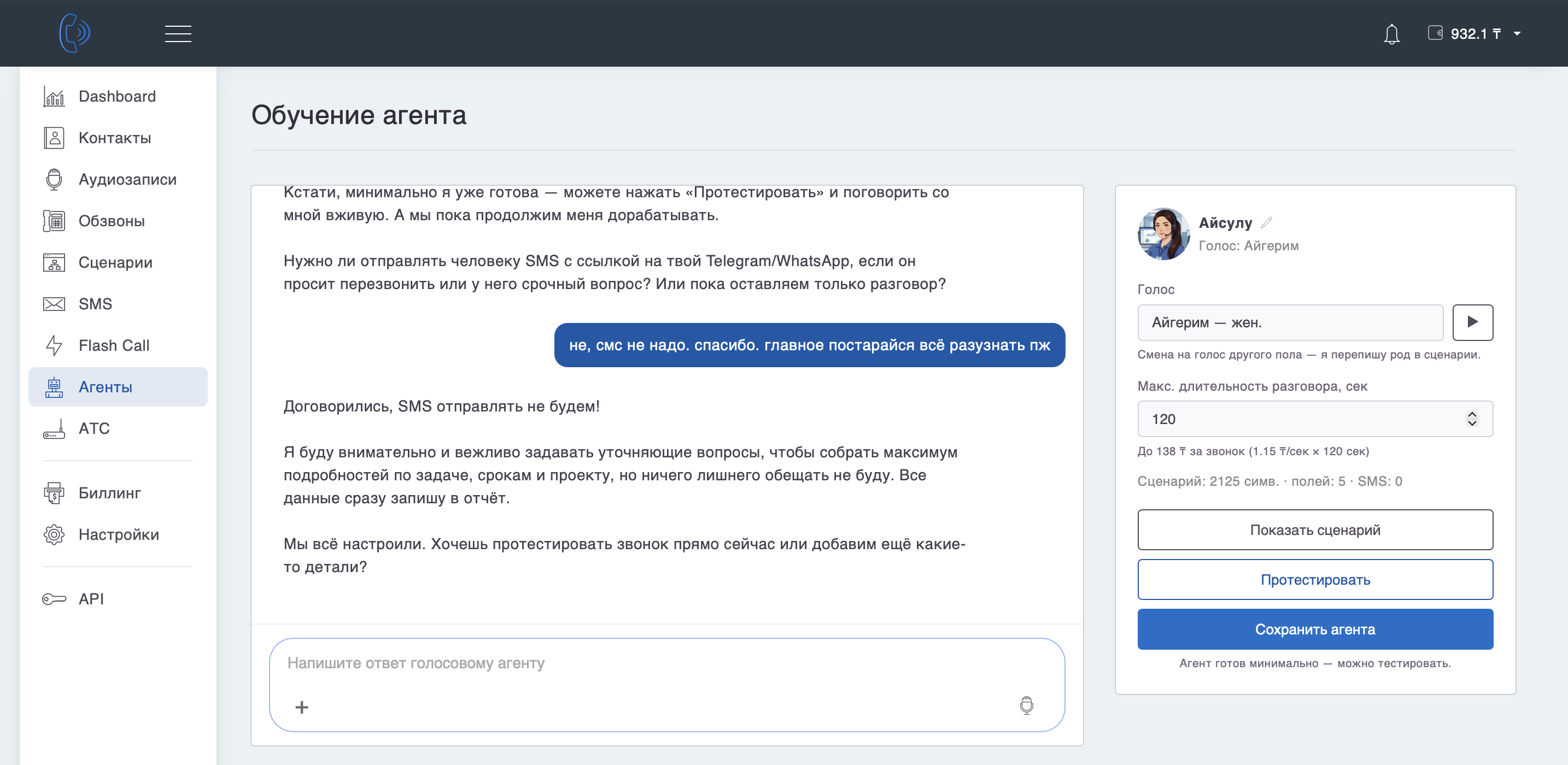This screenshot has height=765, width=1568.
Task: Open Dashboard menu item
Action: click(118, 96)
